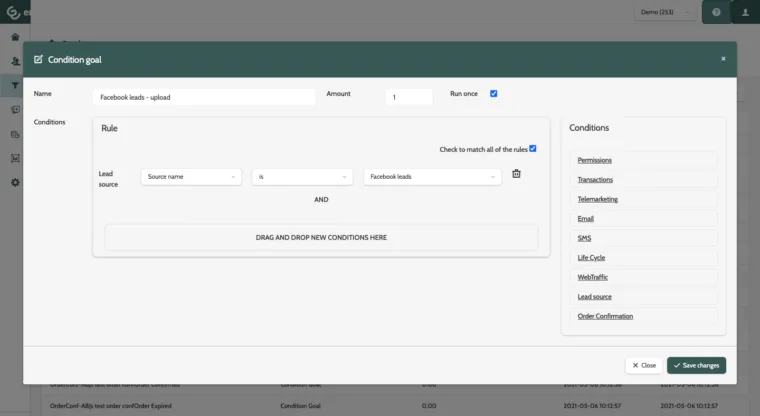Click the Close button
The image size is (760, 416).
(x=644, y=365)
